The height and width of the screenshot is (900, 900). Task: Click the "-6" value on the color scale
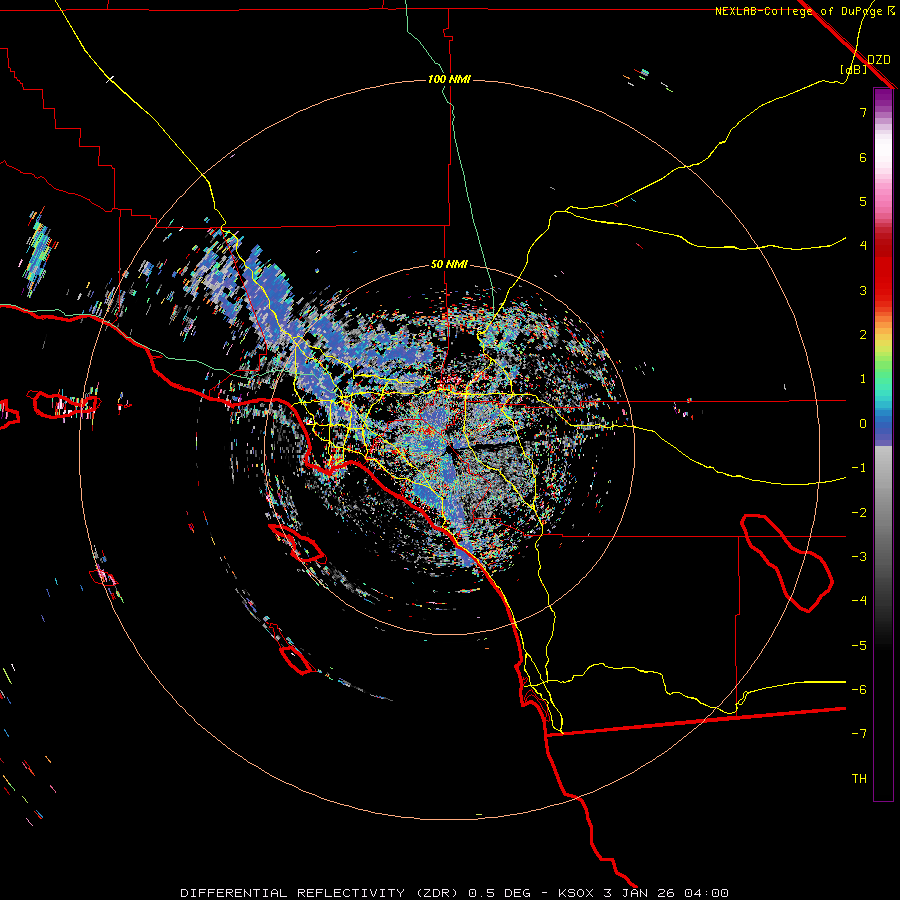click(859, 690)
